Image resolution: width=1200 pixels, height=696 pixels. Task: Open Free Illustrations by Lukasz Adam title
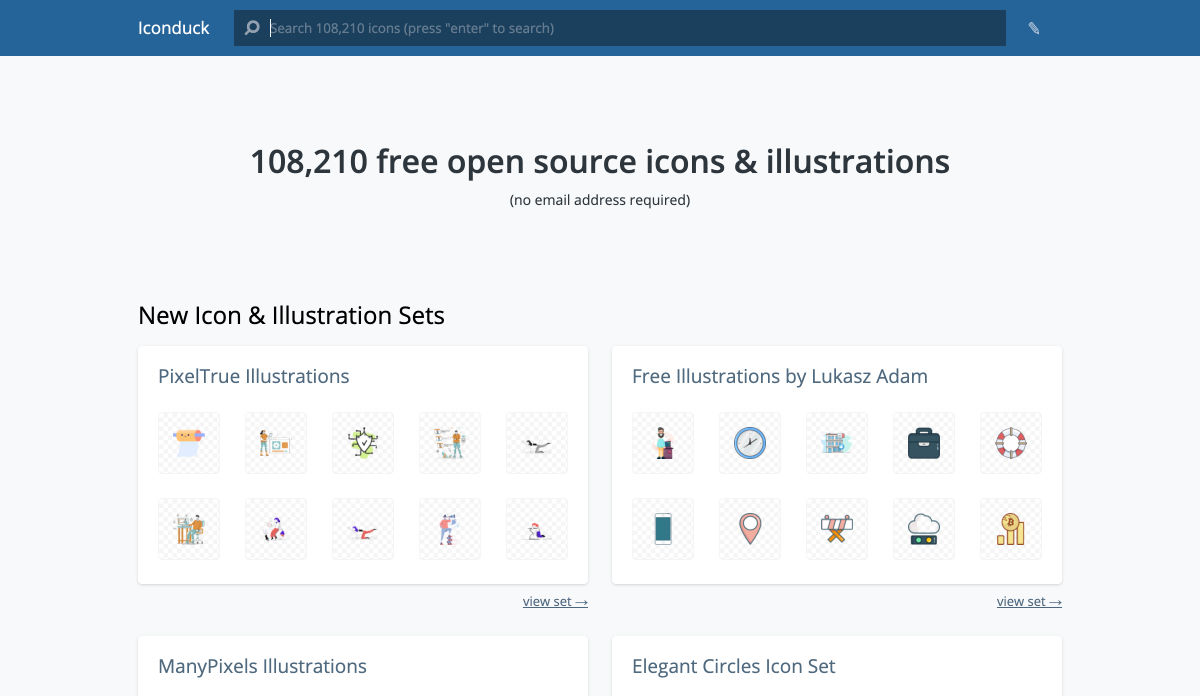pos(780,376)
